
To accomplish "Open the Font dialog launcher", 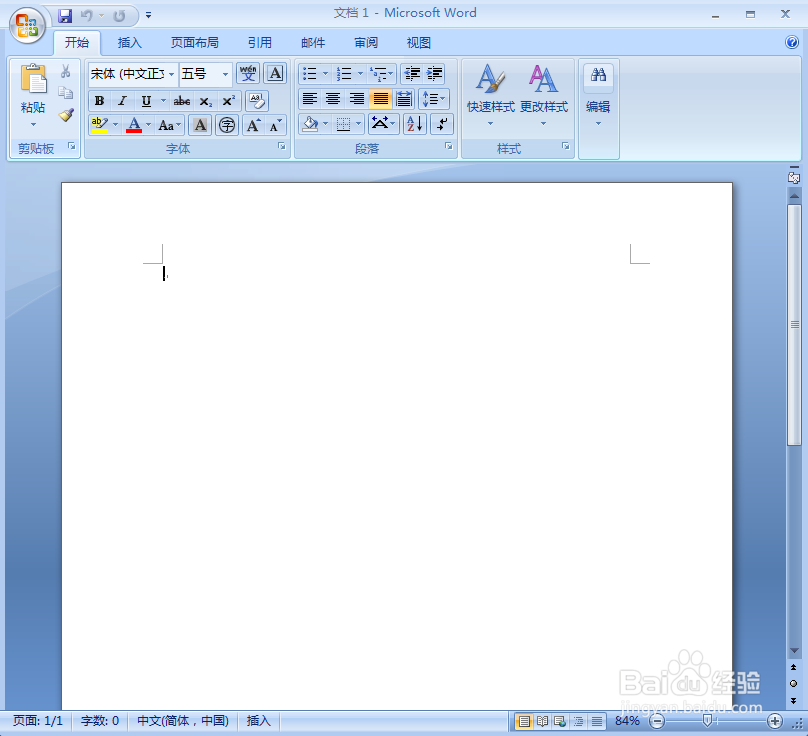I will pos(282,146).
